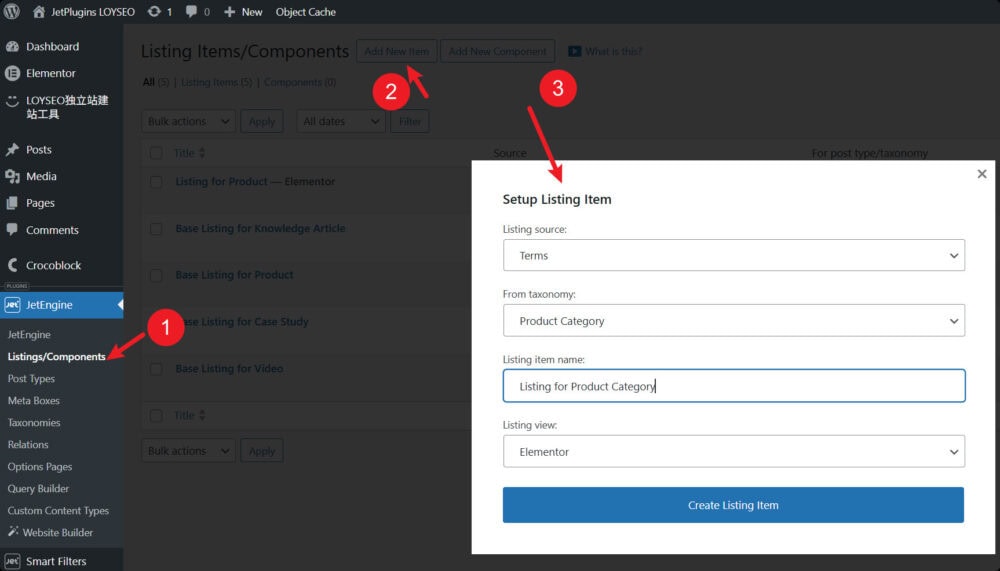
Task: Open Base Listing for Video
Action: click(x=229, y=369)
